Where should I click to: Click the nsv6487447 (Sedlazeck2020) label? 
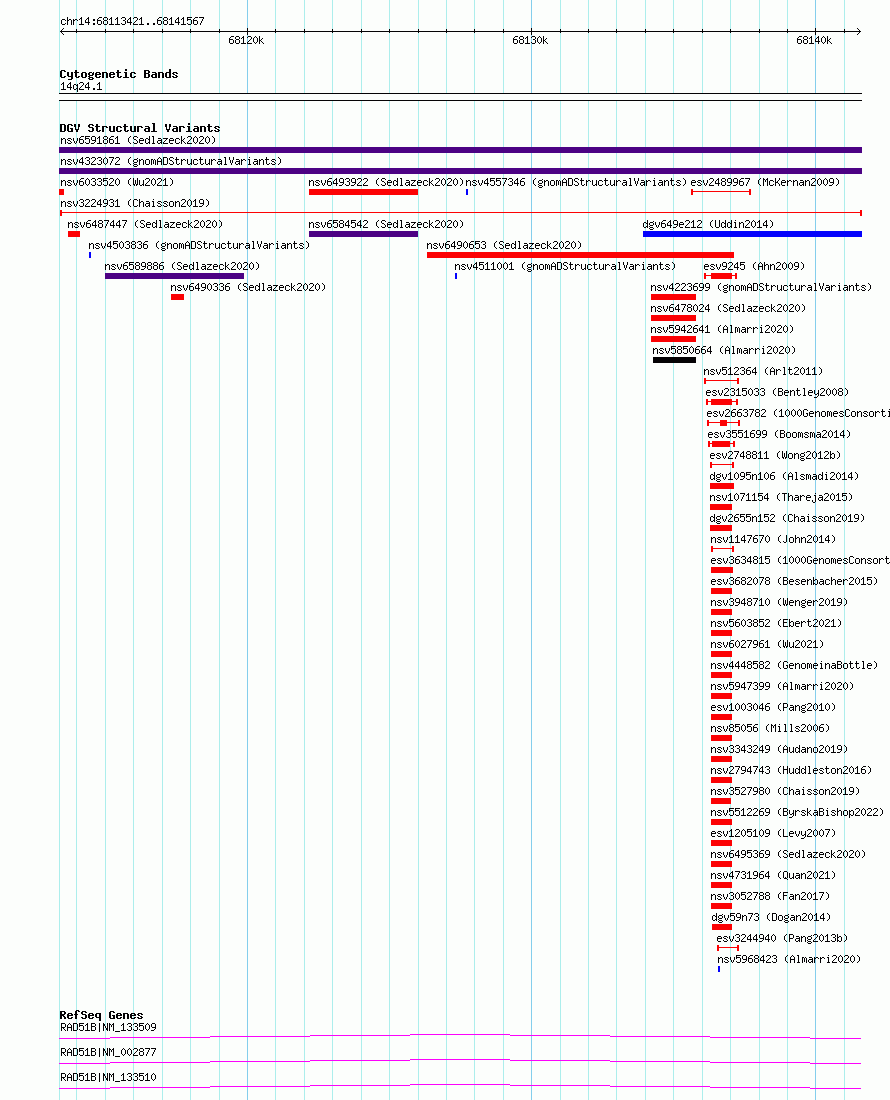pos(145,224)
